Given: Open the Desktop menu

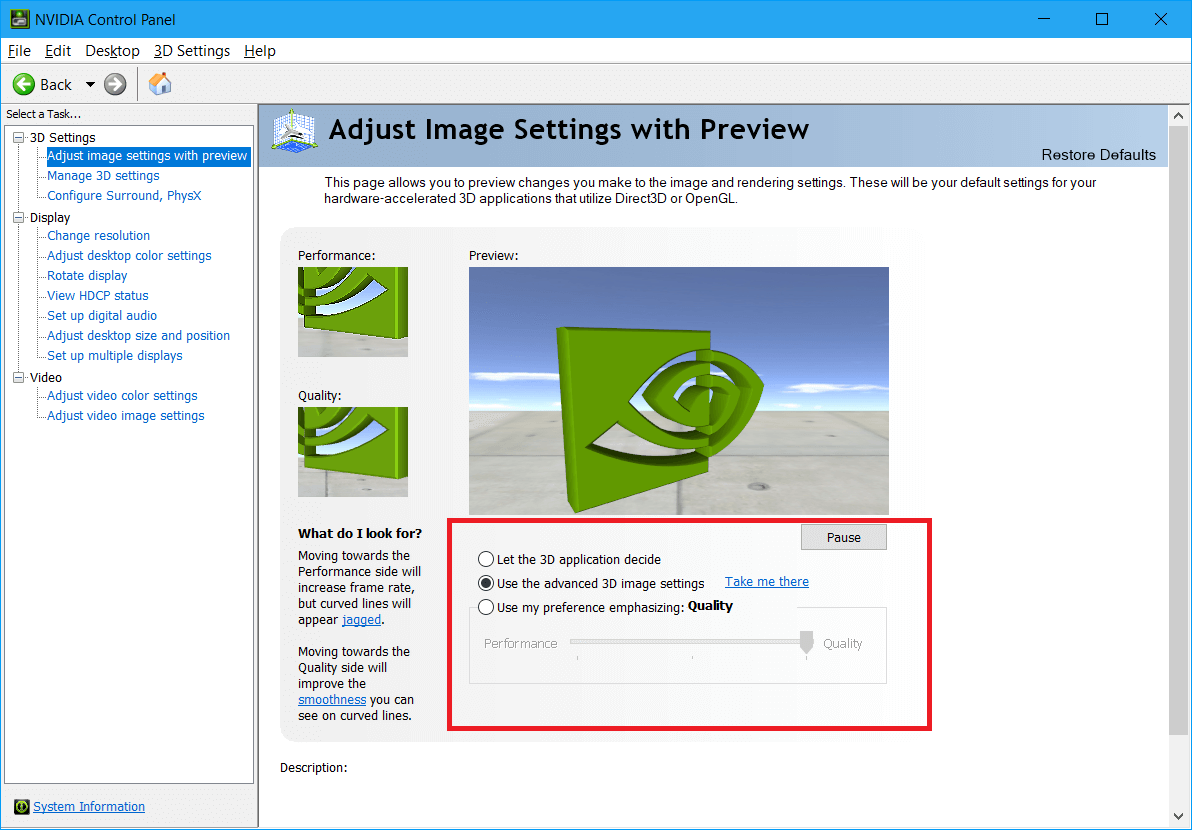Looking at the screenshot, I should tap(112, 51).
